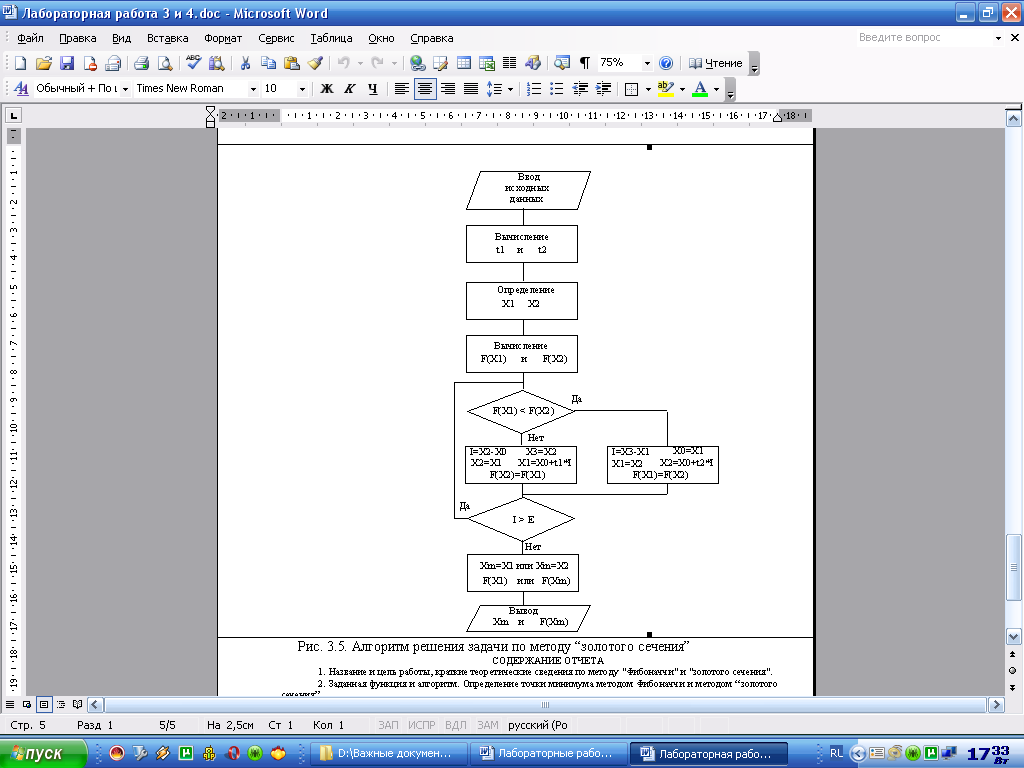Open the Сервис menu
The height and width of the screenshot is (768, 1024).
(x=276, y=38)
